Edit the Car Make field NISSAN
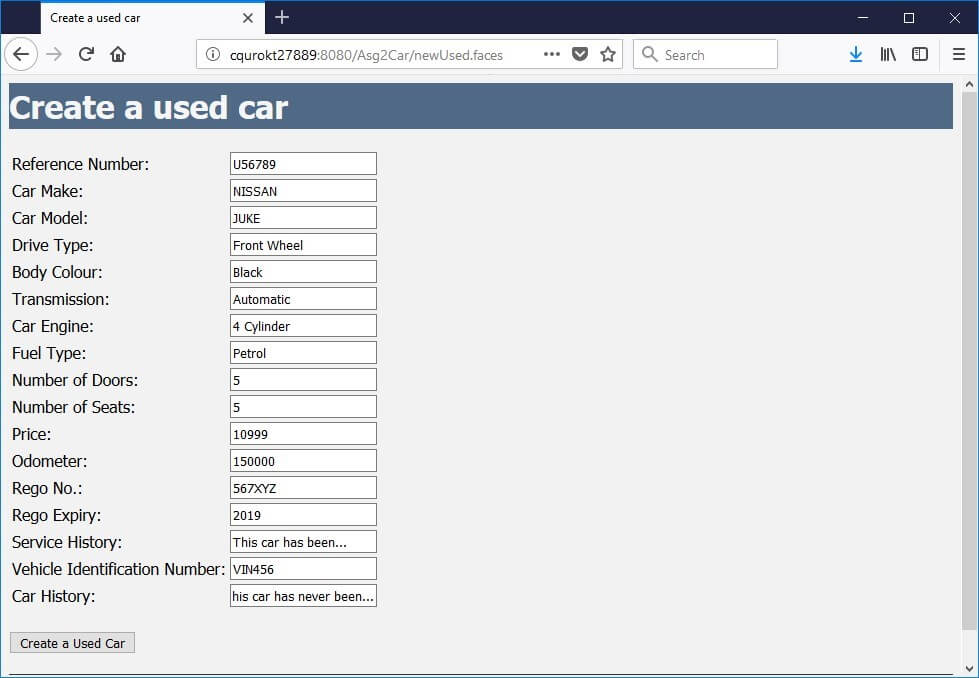The height and width of the screenshot is (678, 979). click(303, 190)
